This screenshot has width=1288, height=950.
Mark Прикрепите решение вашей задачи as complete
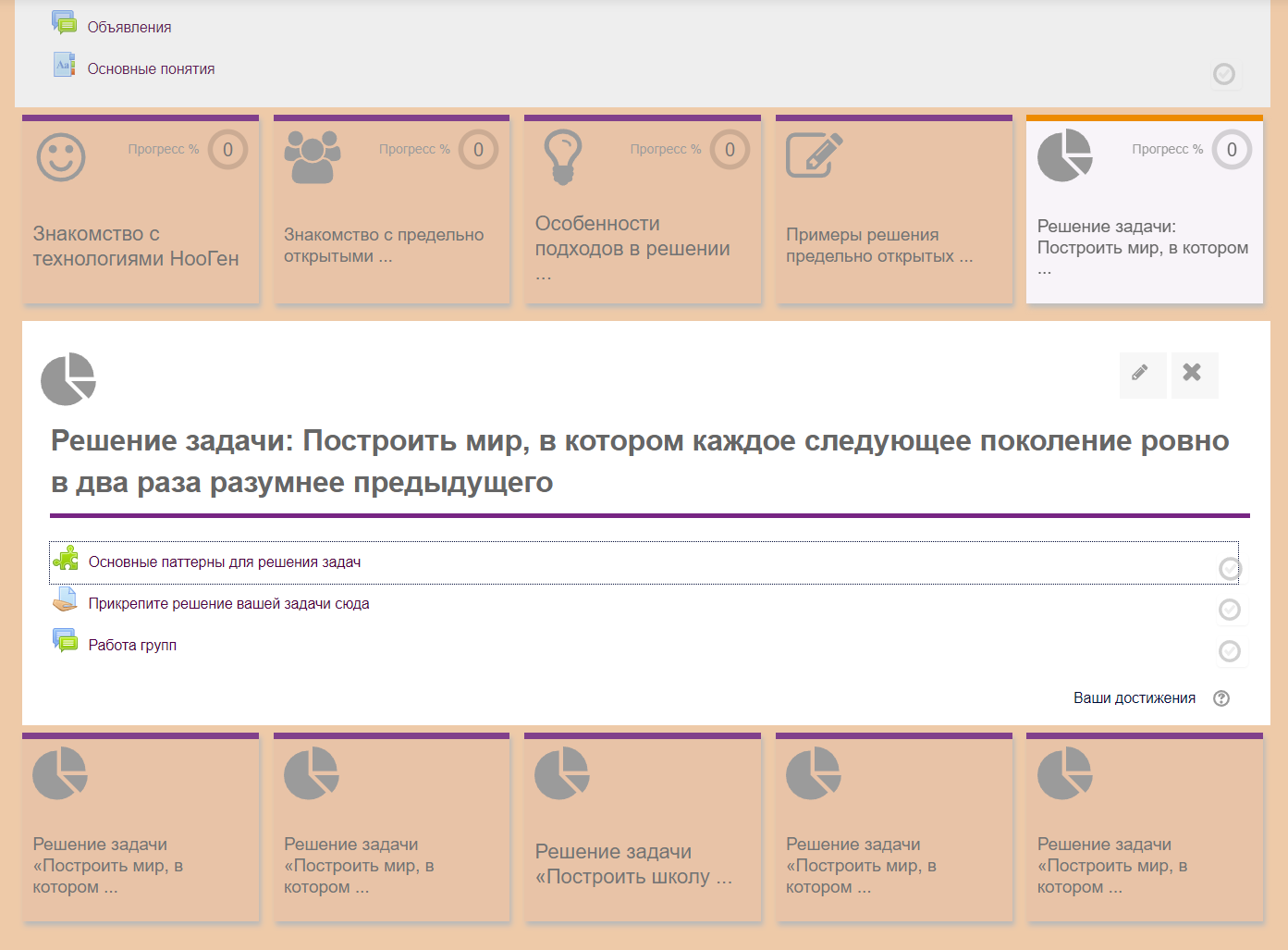(1230, 610)
